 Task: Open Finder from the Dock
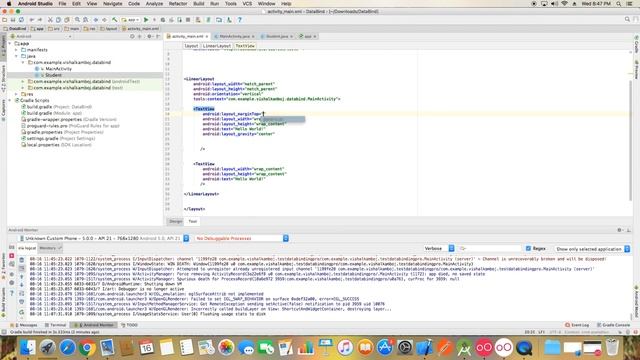pyautogui.click(x=28, y=348)
